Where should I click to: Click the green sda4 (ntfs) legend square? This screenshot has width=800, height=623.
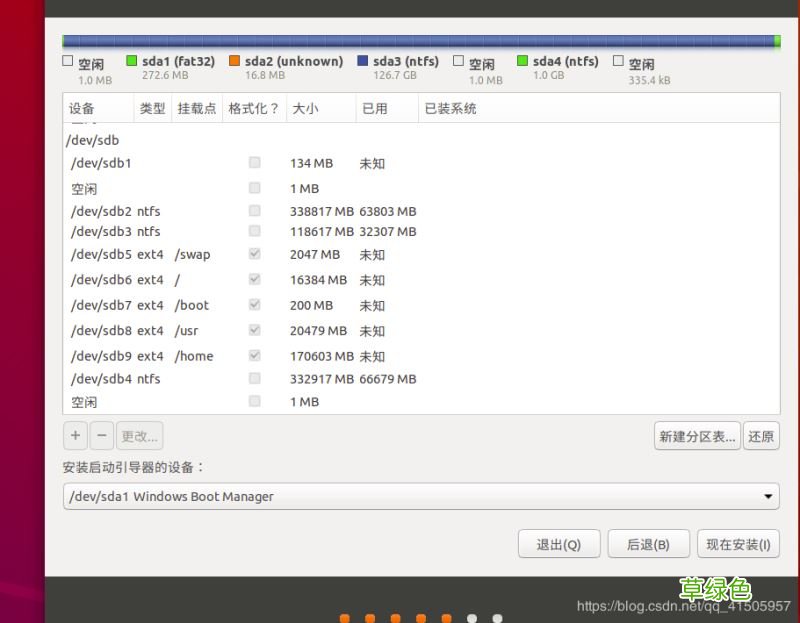(x=524, y=61)
